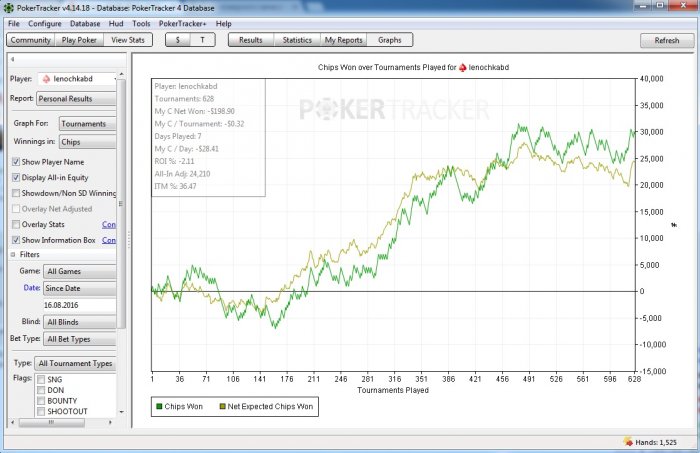This screenshot has height=453, width=700.
Task: Click the 'All-In Adj: 24,210' info text
Action: click(182, 174)
